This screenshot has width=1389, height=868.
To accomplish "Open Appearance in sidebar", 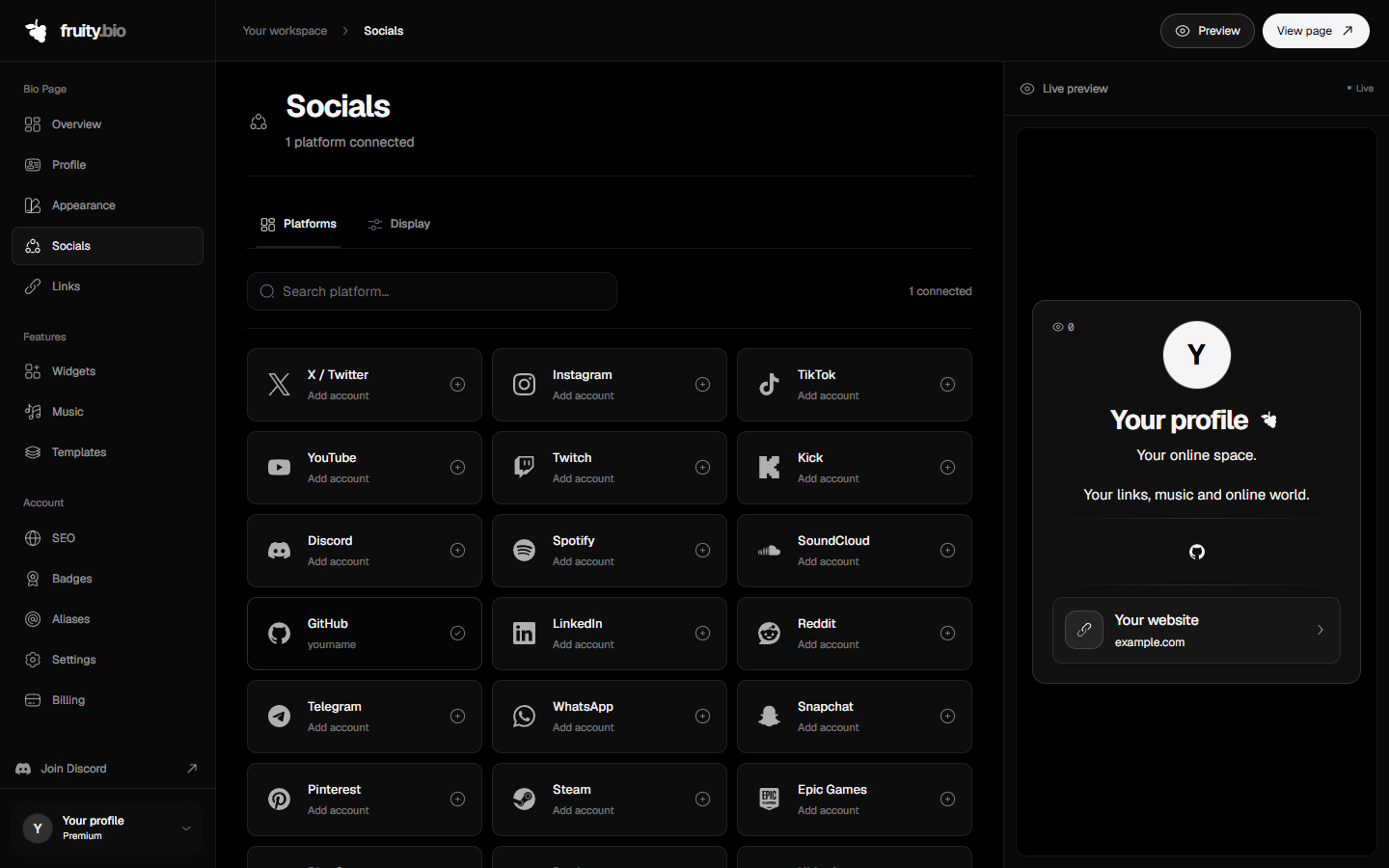I will coord(107,205).
